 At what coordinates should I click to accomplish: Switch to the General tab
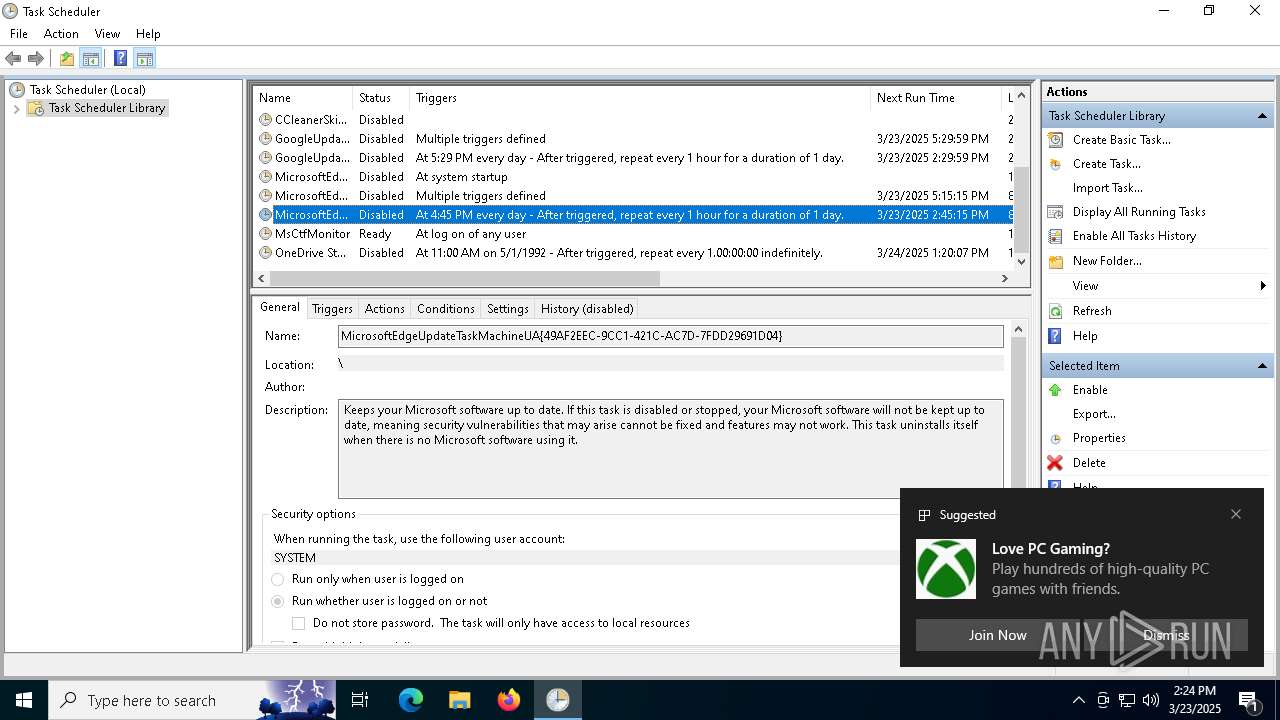(x=279, y=307)
